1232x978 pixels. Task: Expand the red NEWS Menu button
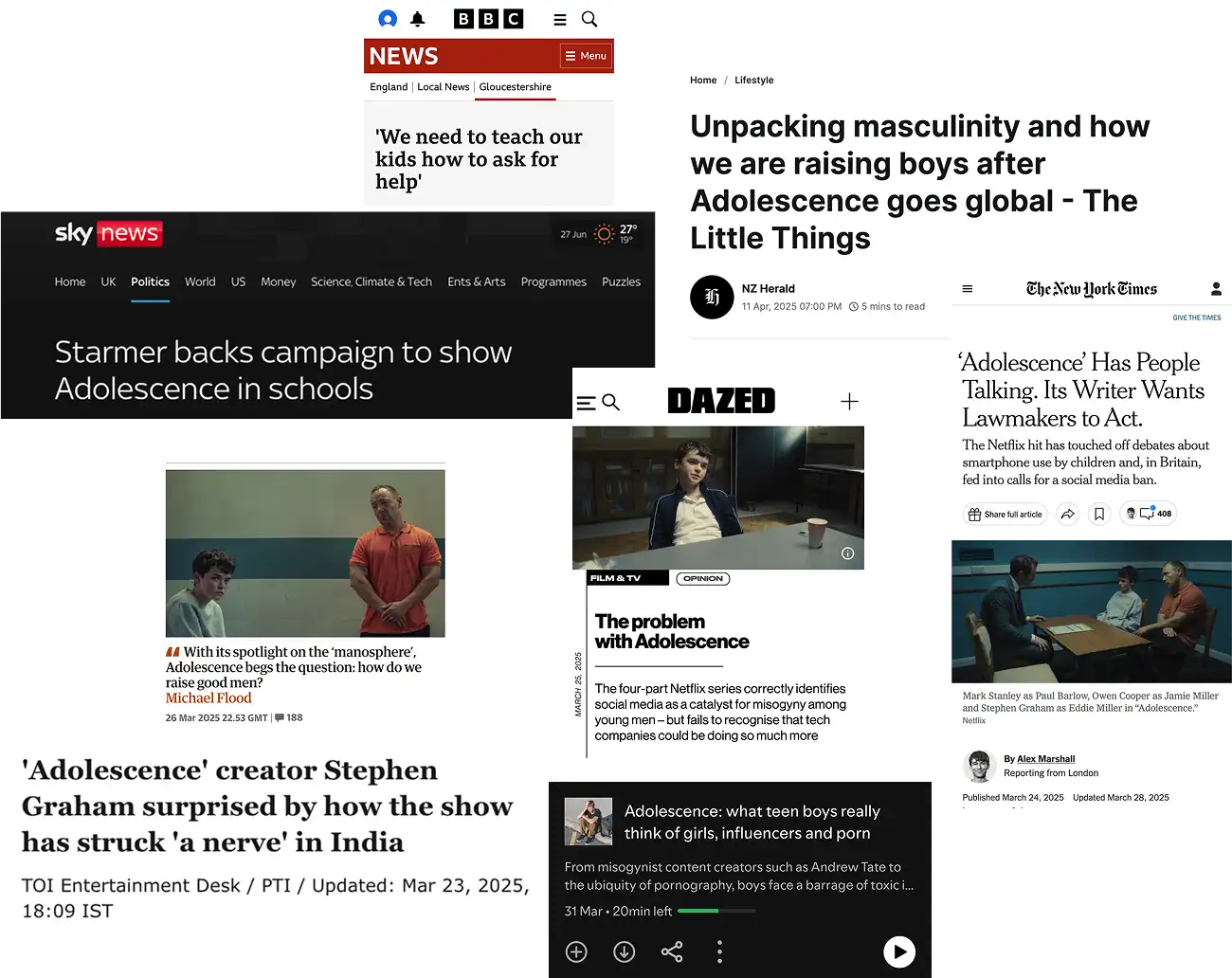(x=586, y=56)
